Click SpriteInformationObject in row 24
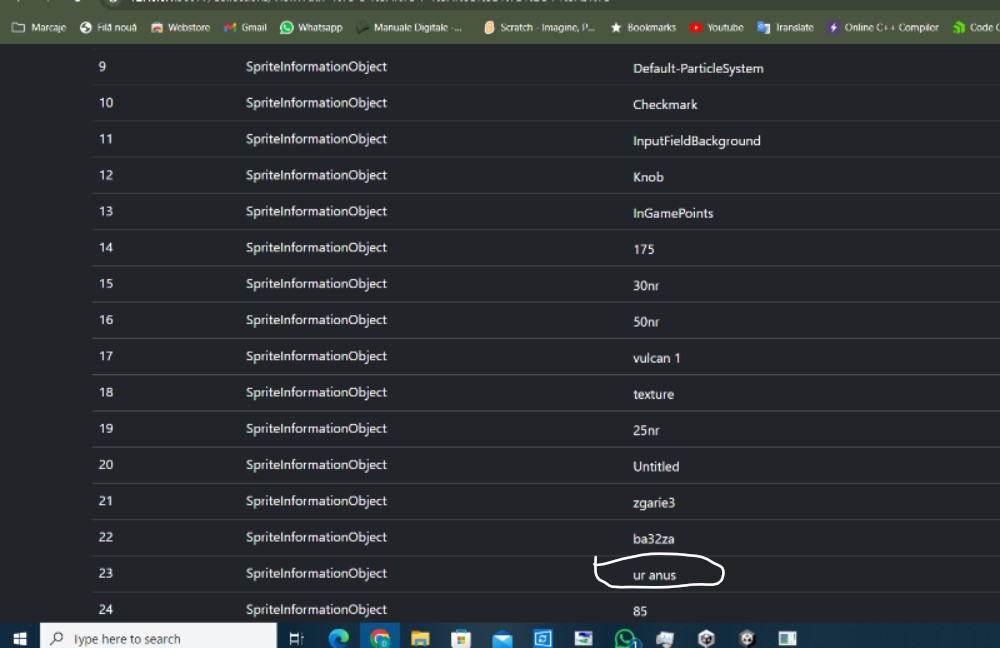Viewport: 1000px width, 648px height. pyautogui.click(x=316, y=610)
